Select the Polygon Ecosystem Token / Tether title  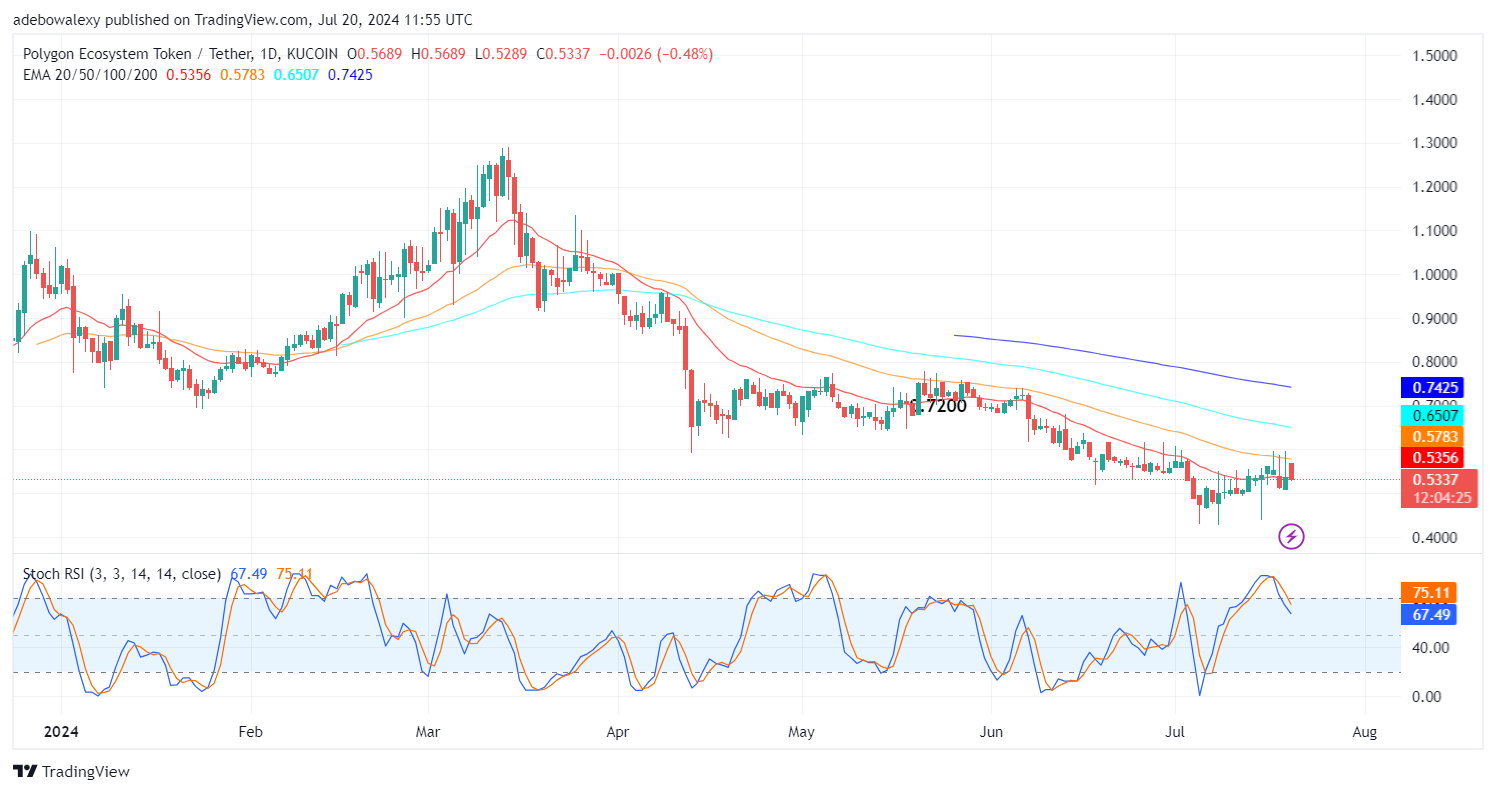pos(137,54)
